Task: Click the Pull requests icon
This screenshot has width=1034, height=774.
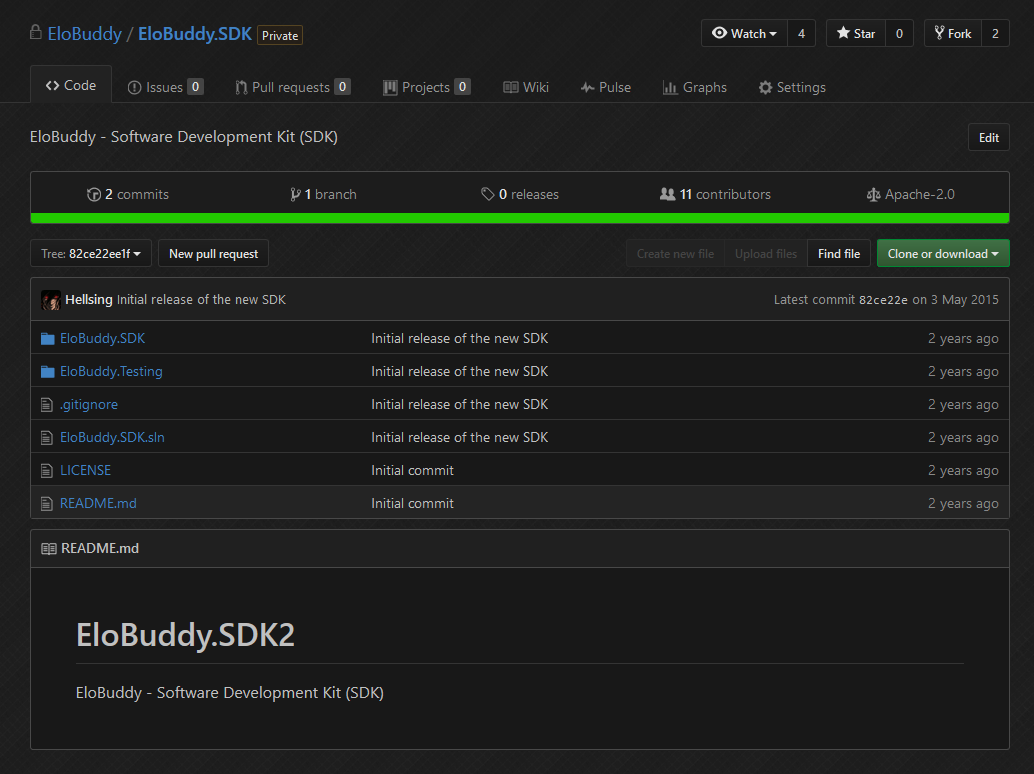Action: point(241,88)
